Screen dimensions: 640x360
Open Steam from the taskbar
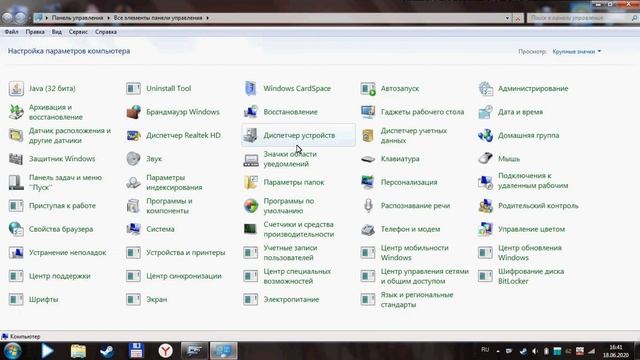[x=107, y=351]
